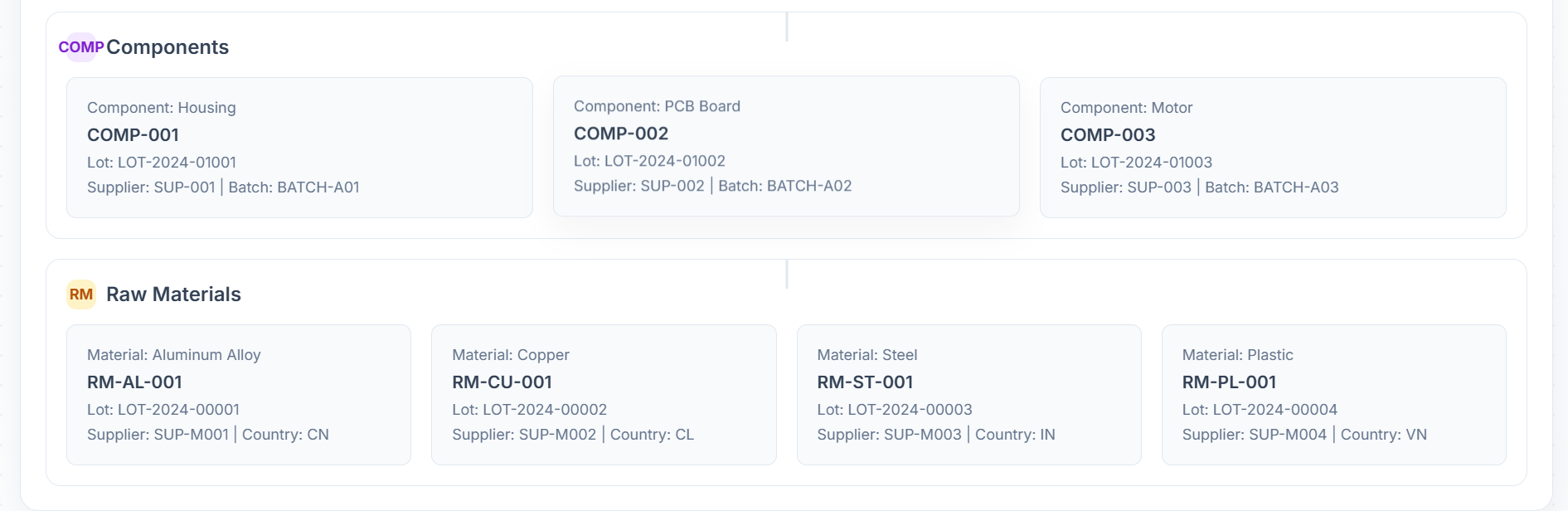Click Supplier SUP-M004 country VN line
The height and width of the screenshot is (511, 1568).
(x=1304, y=435)
